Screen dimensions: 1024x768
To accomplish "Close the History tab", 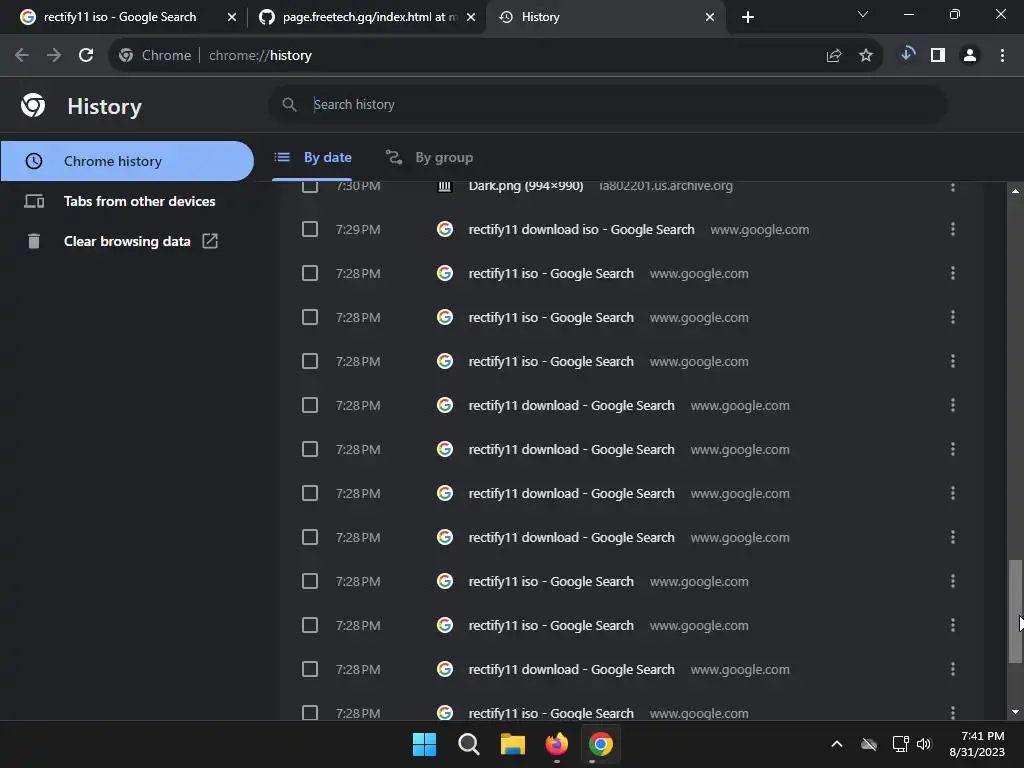I will click(x=710, y=17).
